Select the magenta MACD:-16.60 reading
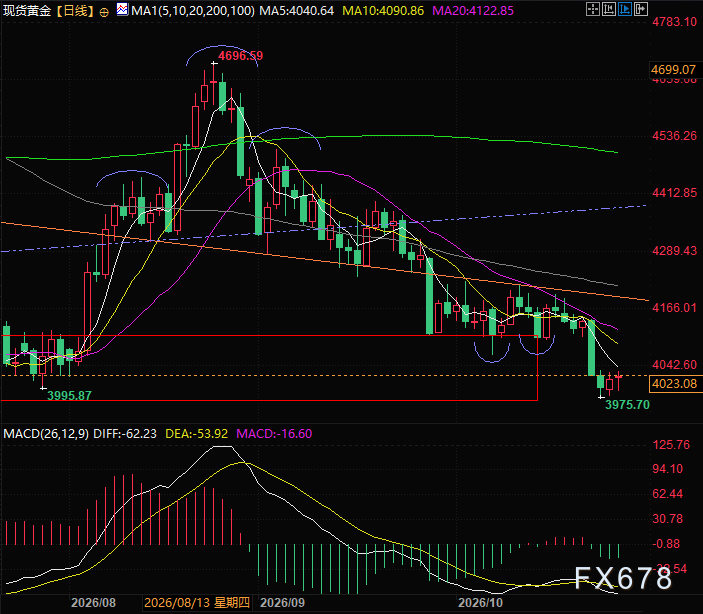703x614 pixels. point(274,434)
